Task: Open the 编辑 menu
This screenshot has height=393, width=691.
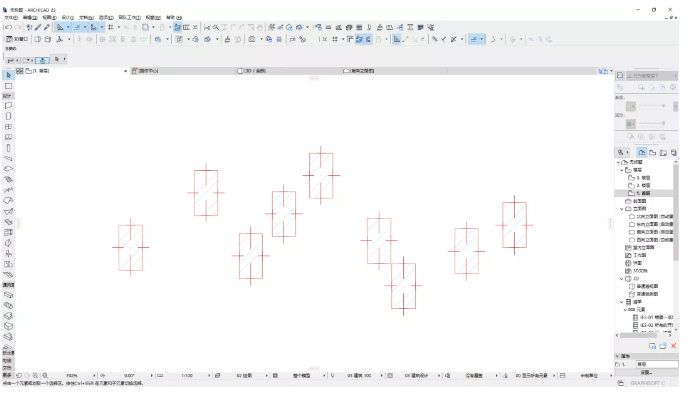Action: pyautogui.click(x=30, y=18)
